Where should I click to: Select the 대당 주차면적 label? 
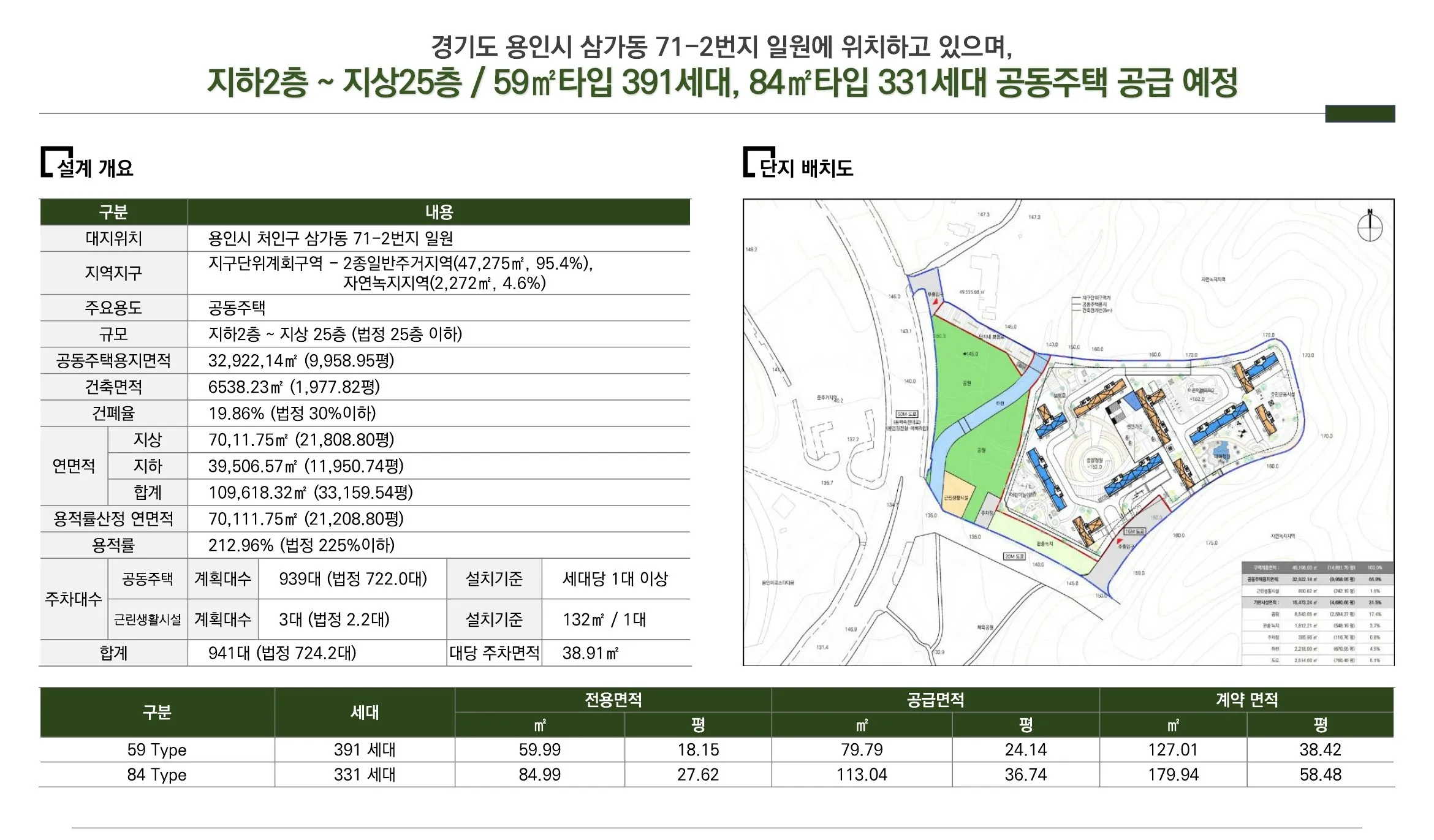tap(495, 653)
